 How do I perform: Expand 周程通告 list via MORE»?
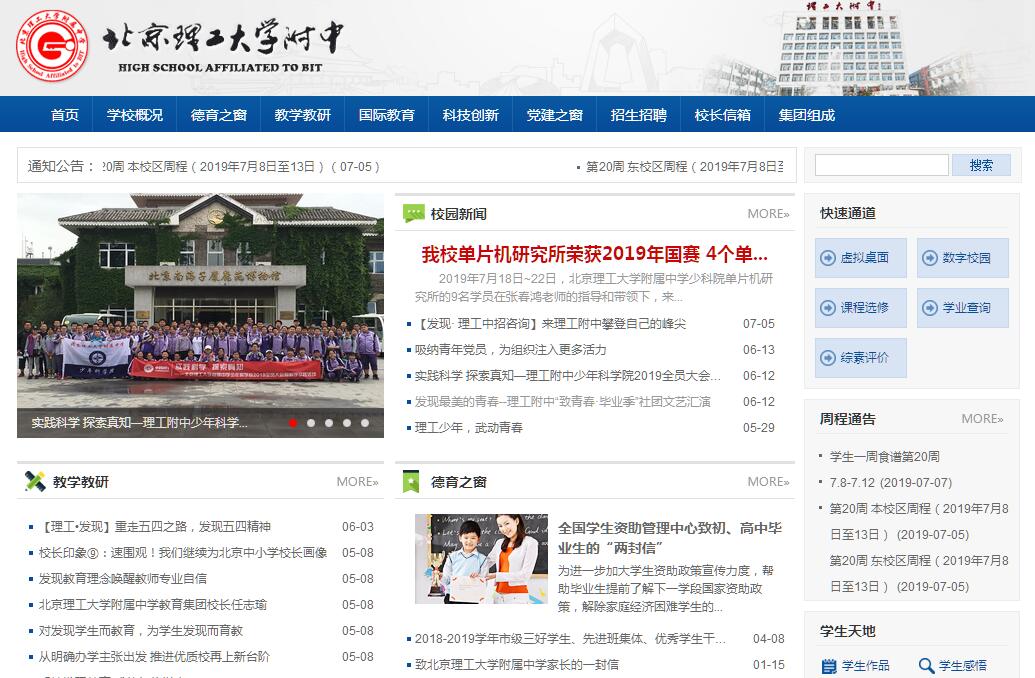(982, 419)
